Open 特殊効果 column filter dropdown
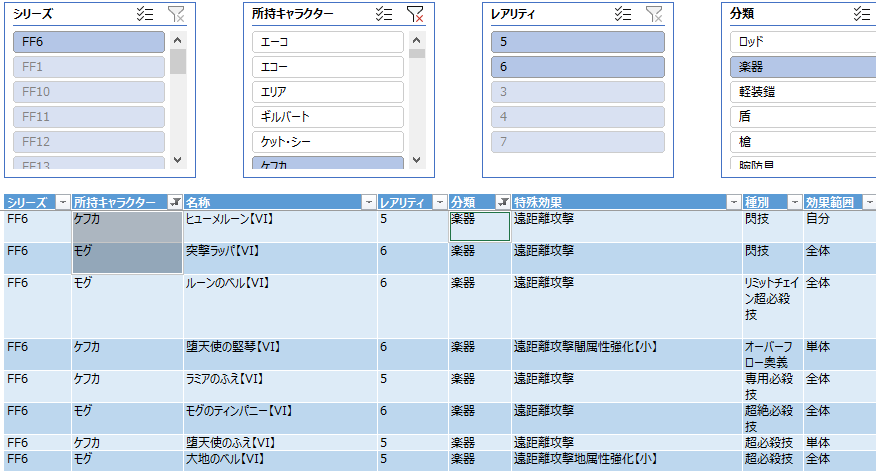 (x=734, y=202)
